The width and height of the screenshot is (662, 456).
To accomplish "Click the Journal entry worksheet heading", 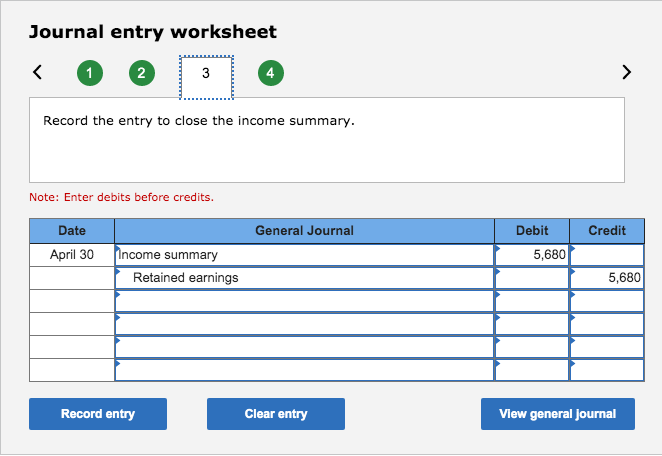I will pos(153,32).
